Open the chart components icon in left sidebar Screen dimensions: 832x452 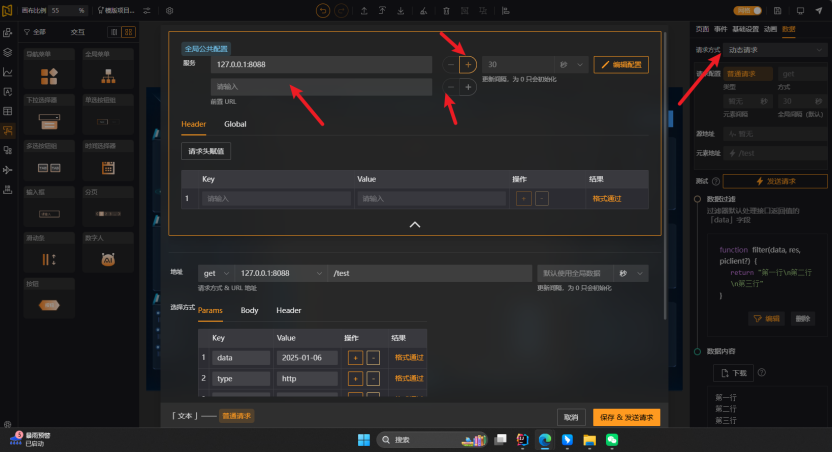tap(7, 72)
